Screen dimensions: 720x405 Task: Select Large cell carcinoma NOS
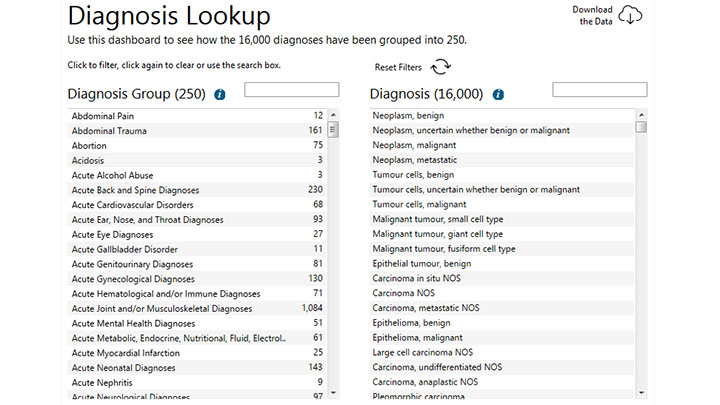pyautogui.click(x=502, y=352)
